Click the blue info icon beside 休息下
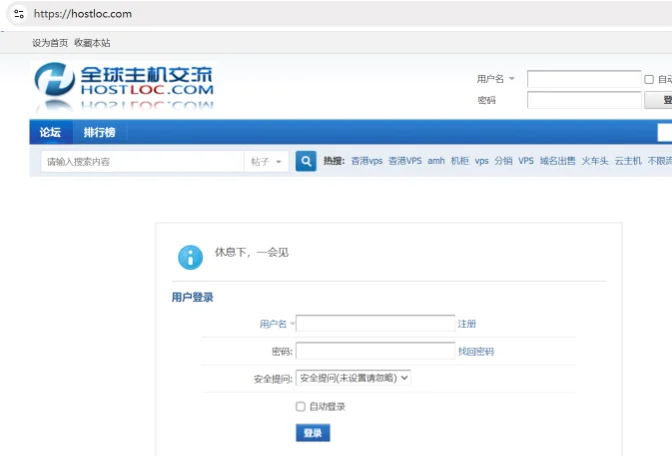This screenshot has width=672, height=456. tap(190, 257)
